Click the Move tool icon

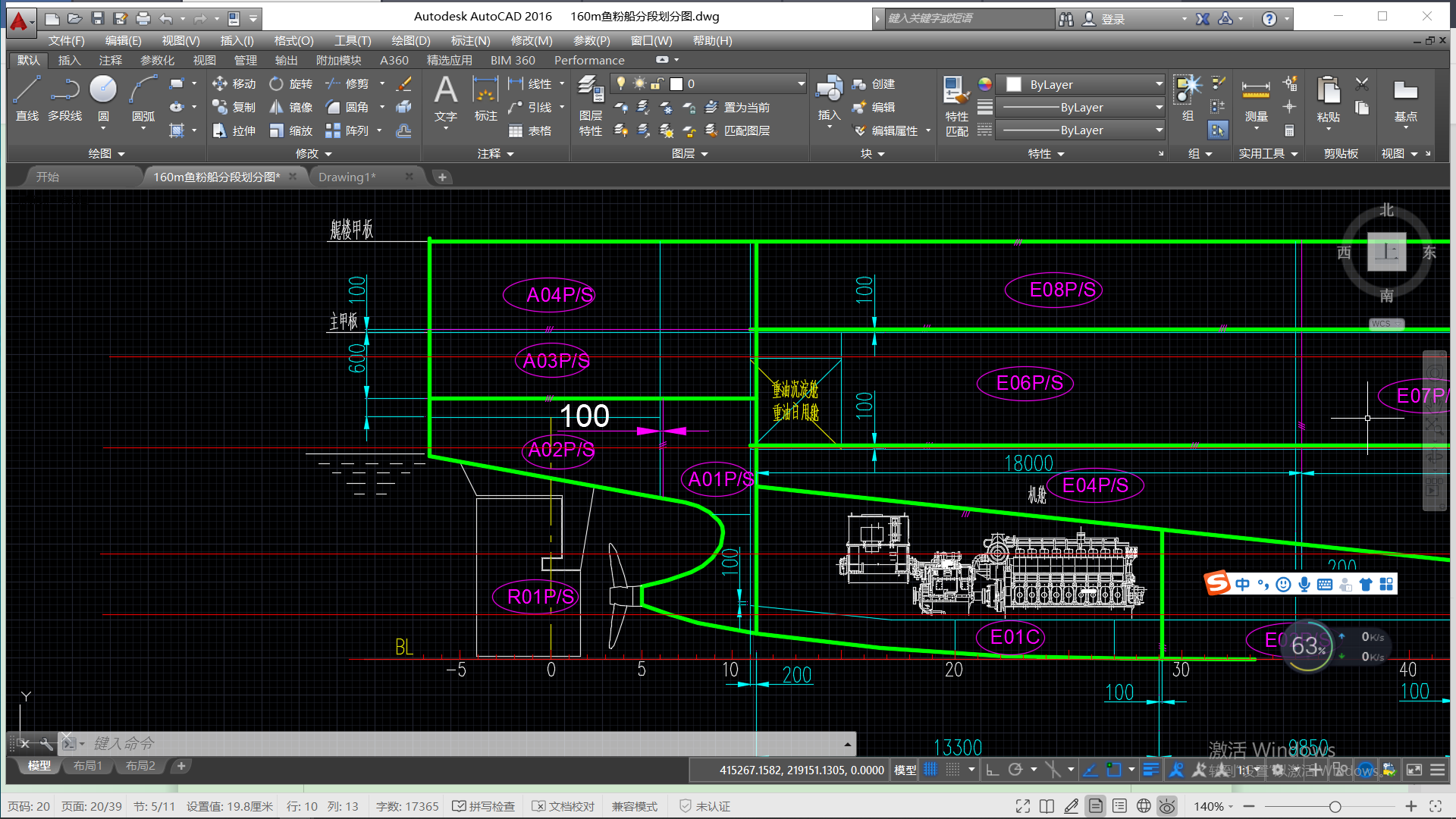220,83
